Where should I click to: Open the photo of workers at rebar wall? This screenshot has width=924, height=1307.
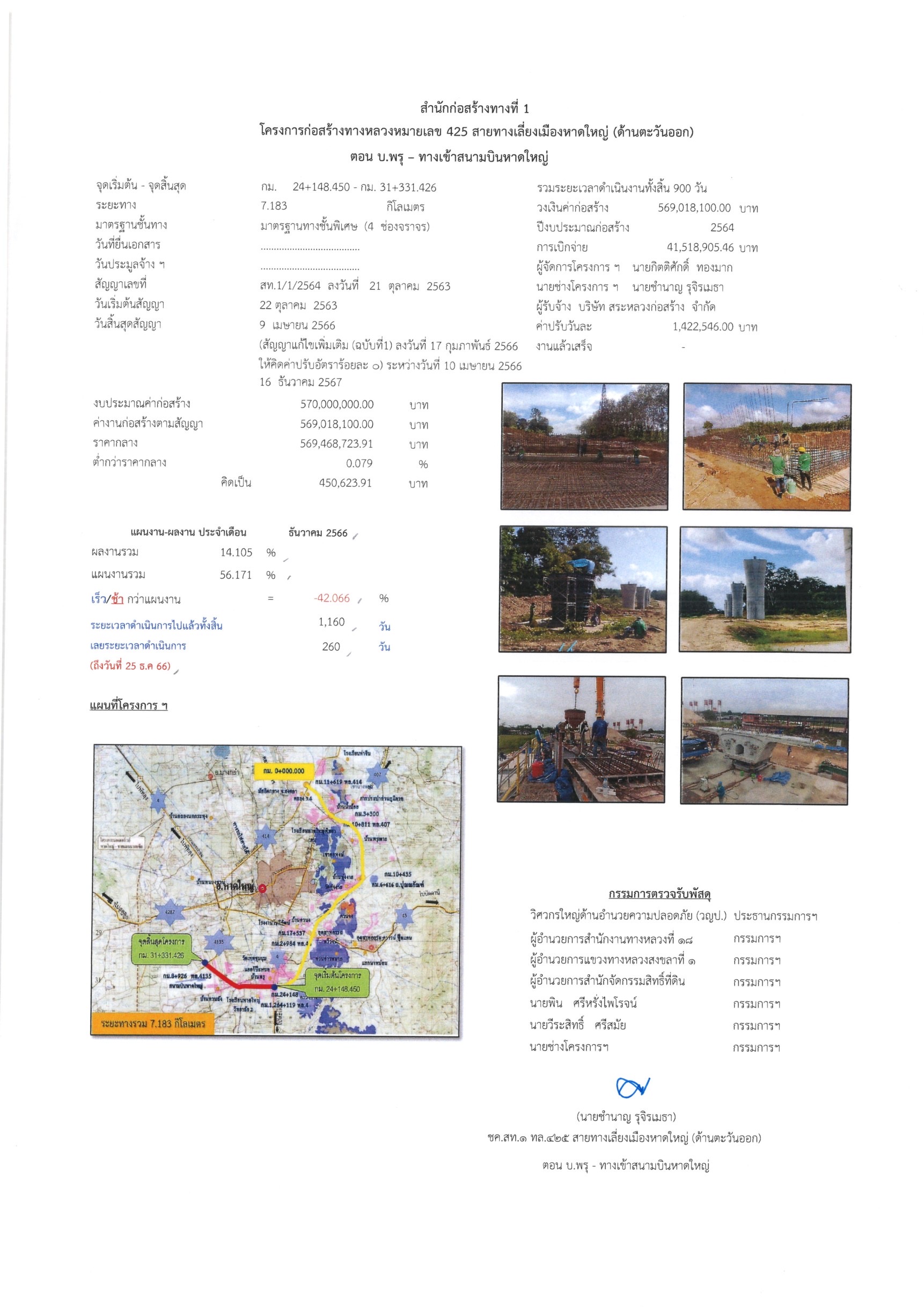(x=767, y=447)
